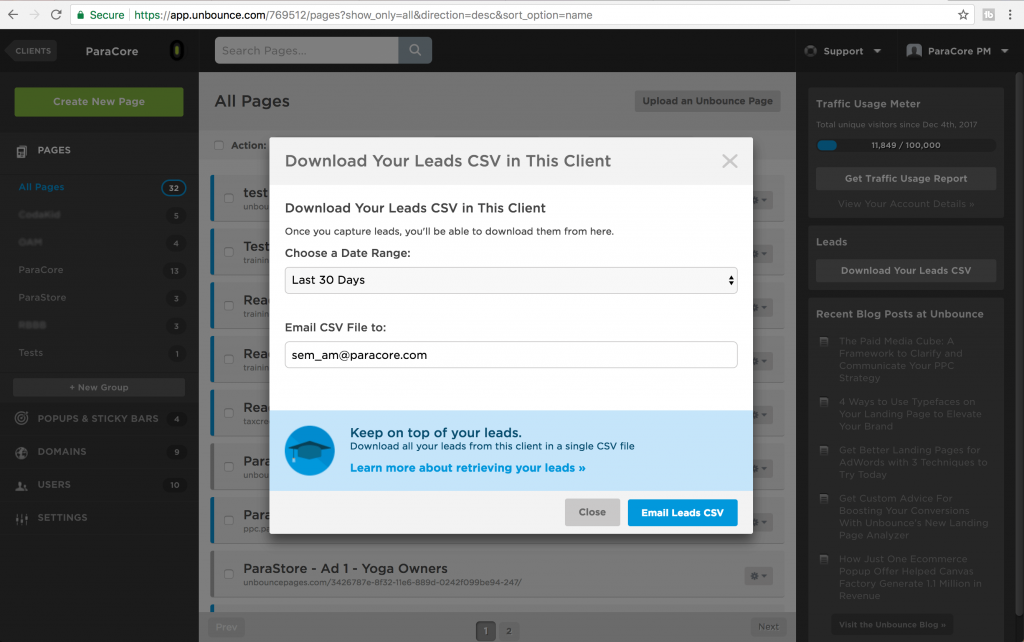
Task: Open ParaStore - Ad 1 - Yoga Owners page
Action: pyautogui.click(x=345, y=569)
